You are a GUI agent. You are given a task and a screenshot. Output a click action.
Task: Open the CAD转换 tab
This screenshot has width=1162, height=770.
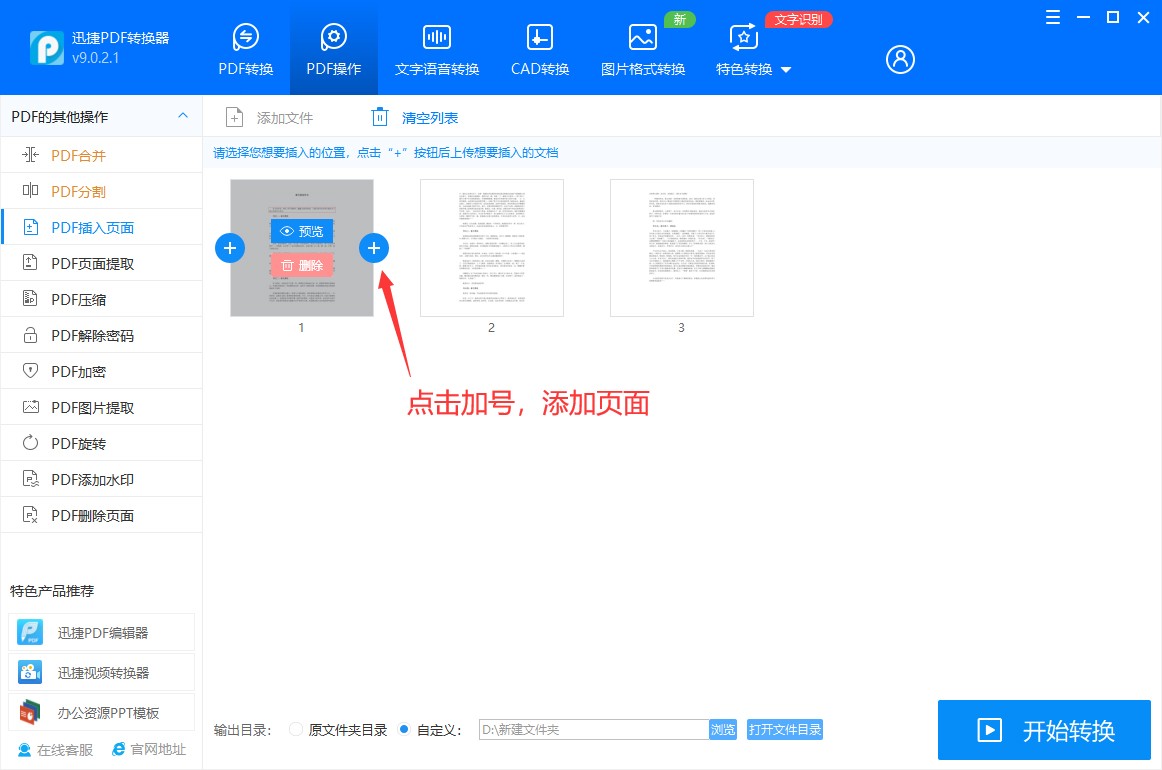(x=539, y=47)
